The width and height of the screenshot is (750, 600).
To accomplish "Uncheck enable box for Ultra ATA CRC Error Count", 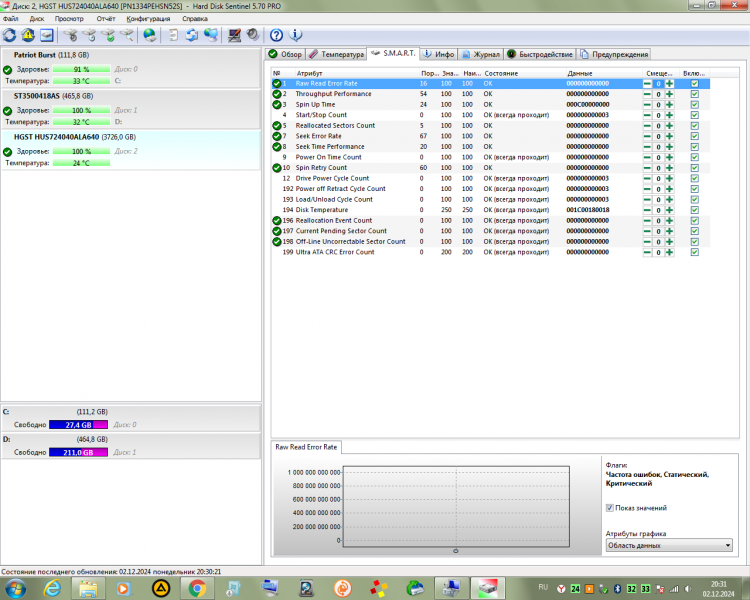I will 695,252.
